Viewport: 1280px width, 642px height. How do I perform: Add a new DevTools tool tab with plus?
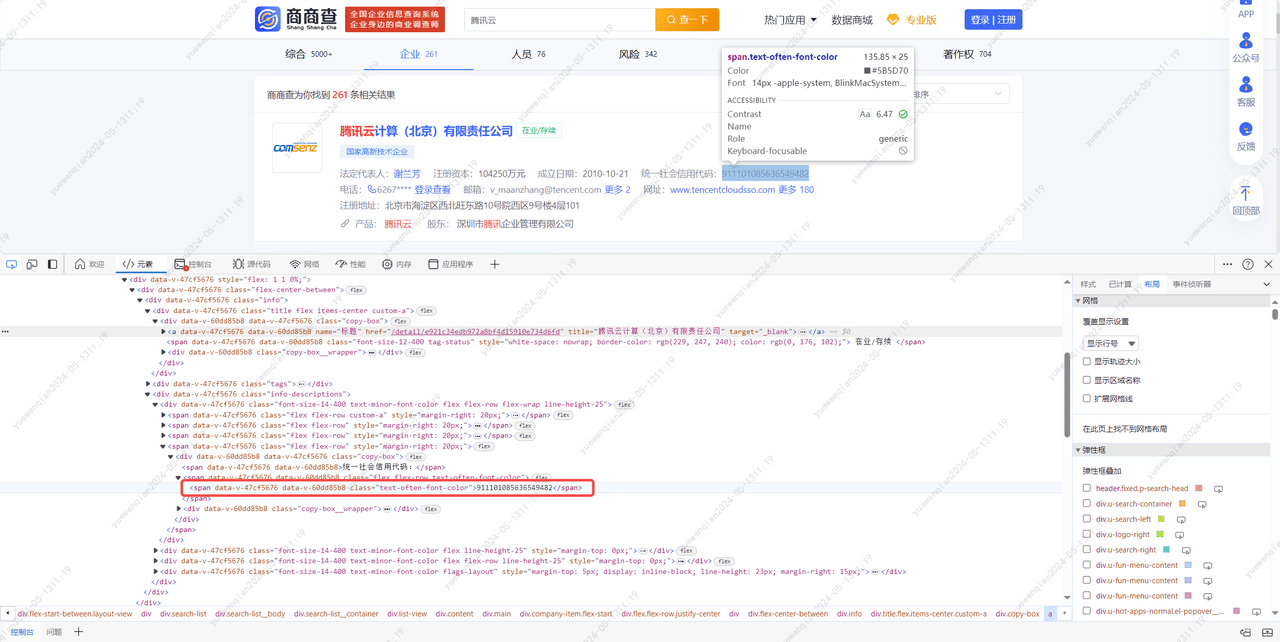click(494, 264)
